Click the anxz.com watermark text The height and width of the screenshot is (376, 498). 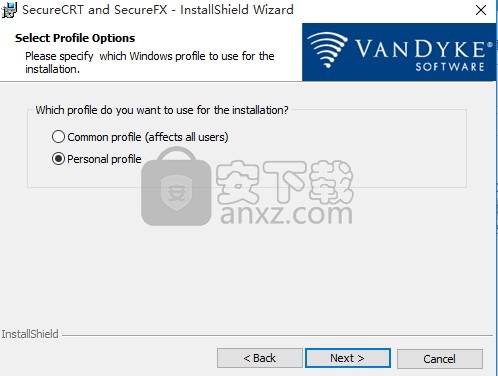286,214
